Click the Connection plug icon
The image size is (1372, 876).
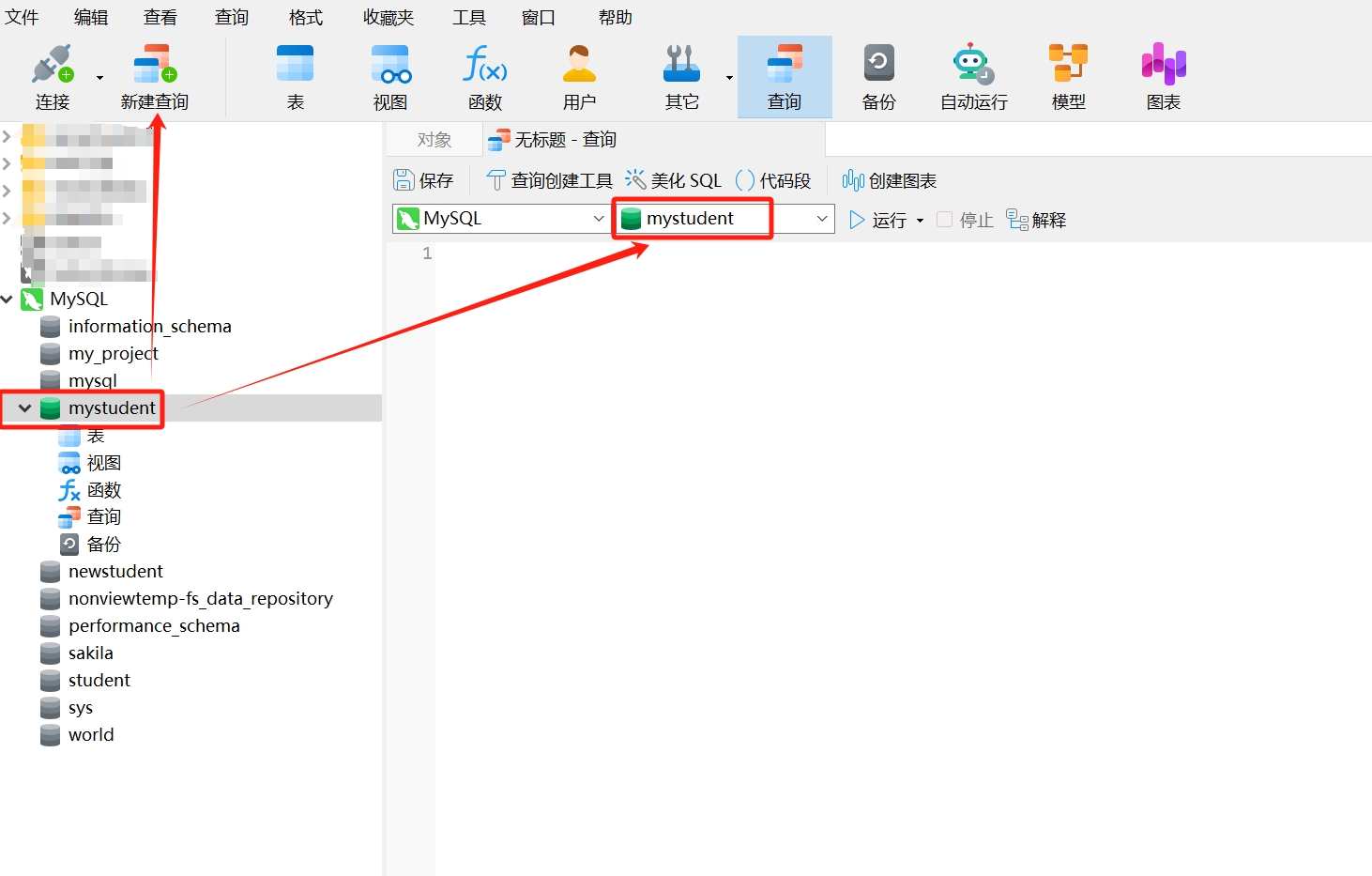coord(53,65)
